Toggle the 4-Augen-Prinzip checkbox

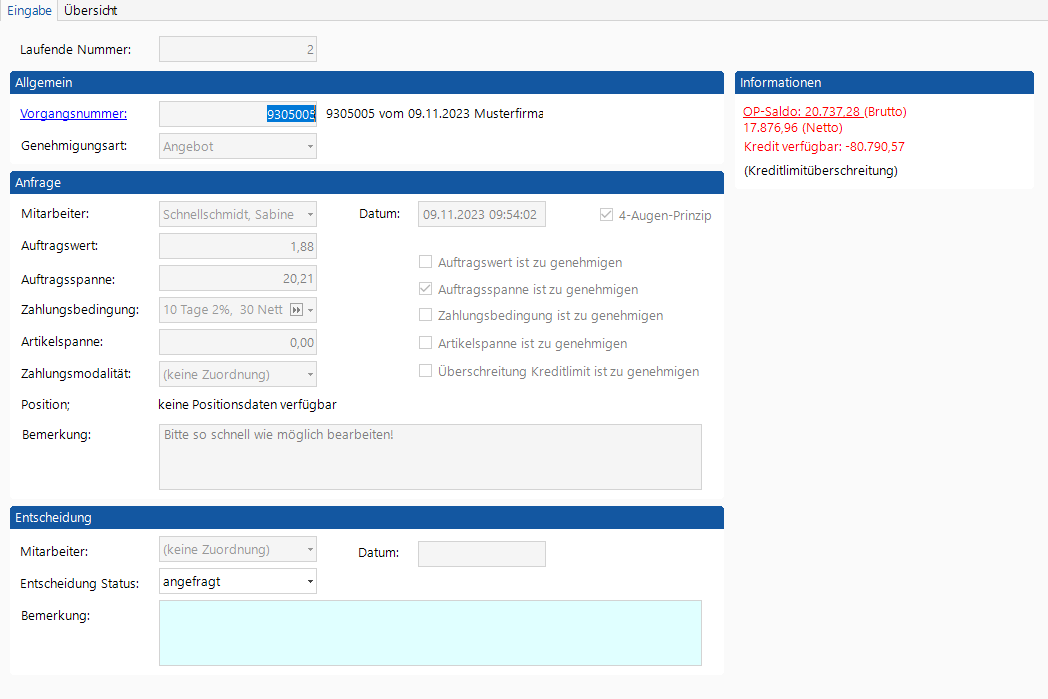(606, 215)
